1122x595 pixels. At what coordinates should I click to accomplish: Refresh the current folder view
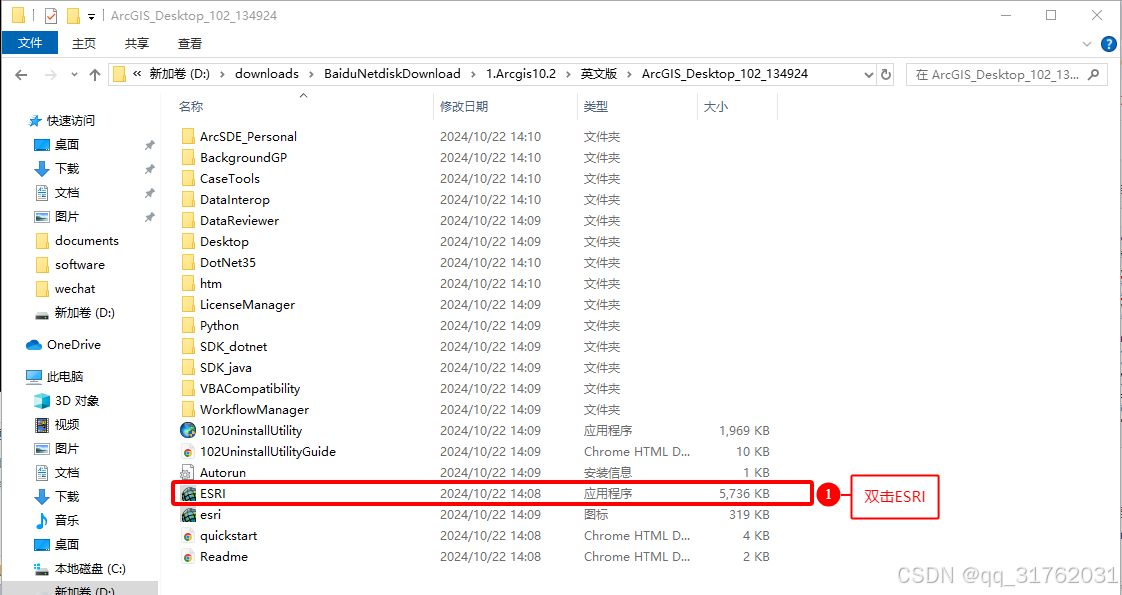(x=886, y=74)
